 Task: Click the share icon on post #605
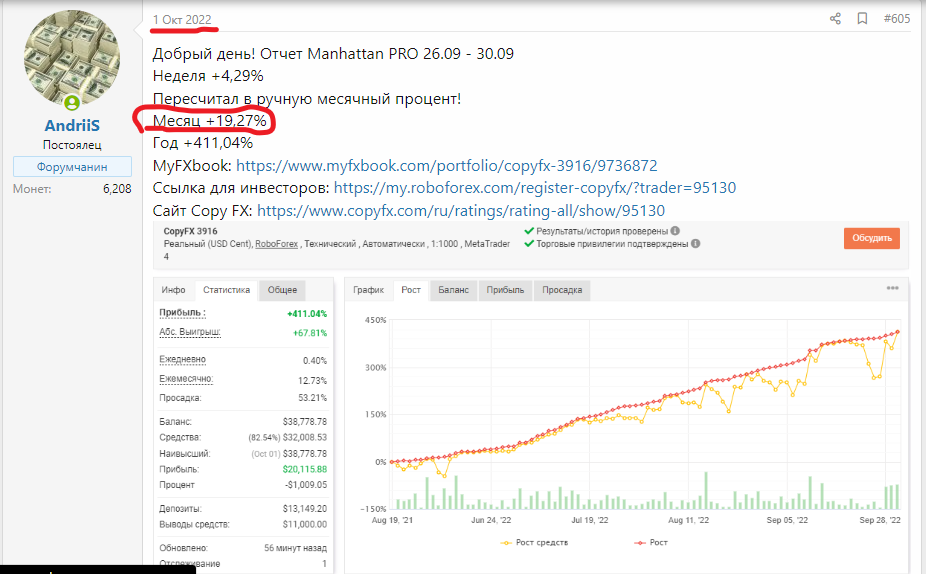(835, 19)
